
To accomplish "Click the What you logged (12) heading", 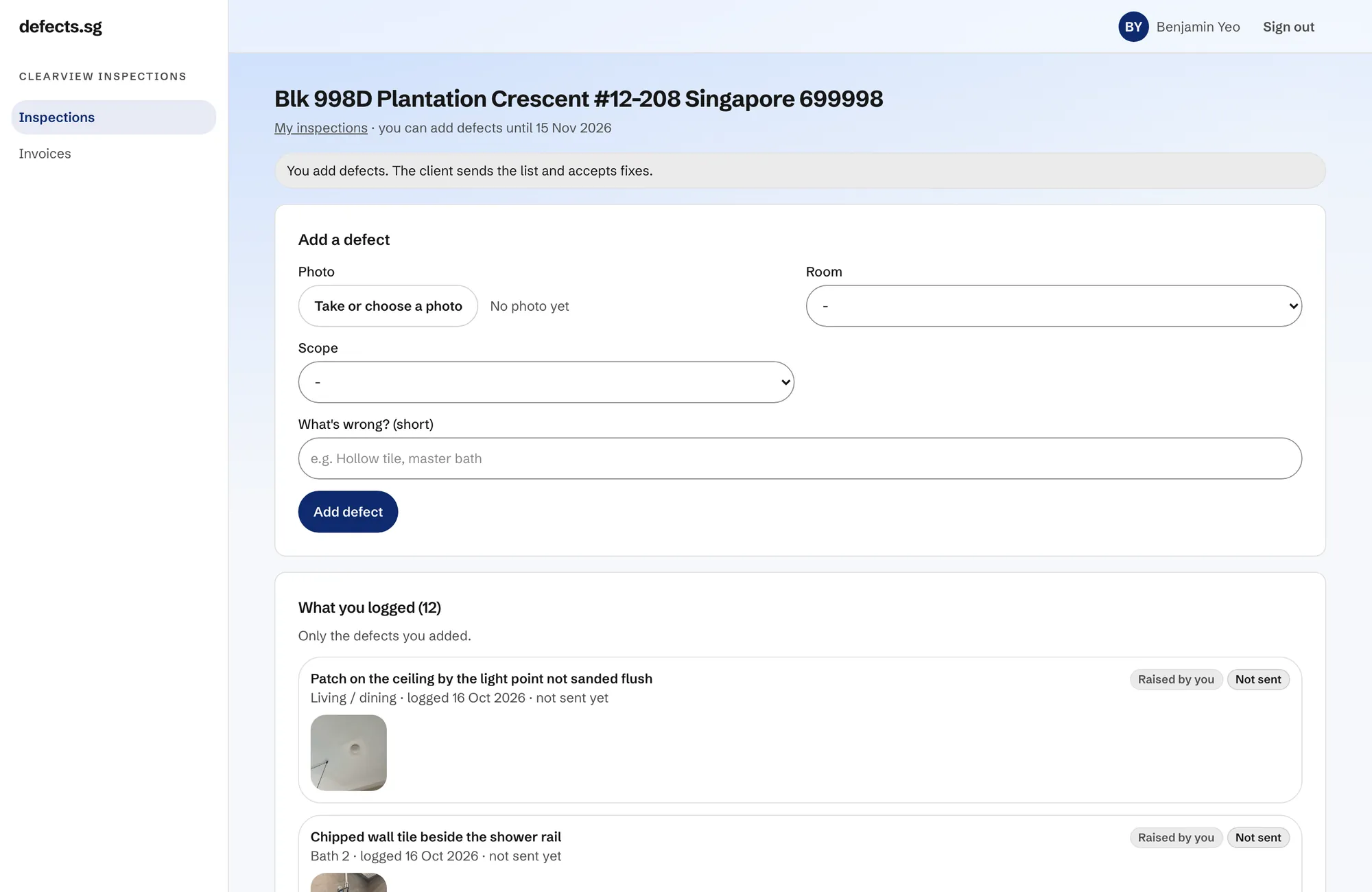I will (x=370, y=608).
